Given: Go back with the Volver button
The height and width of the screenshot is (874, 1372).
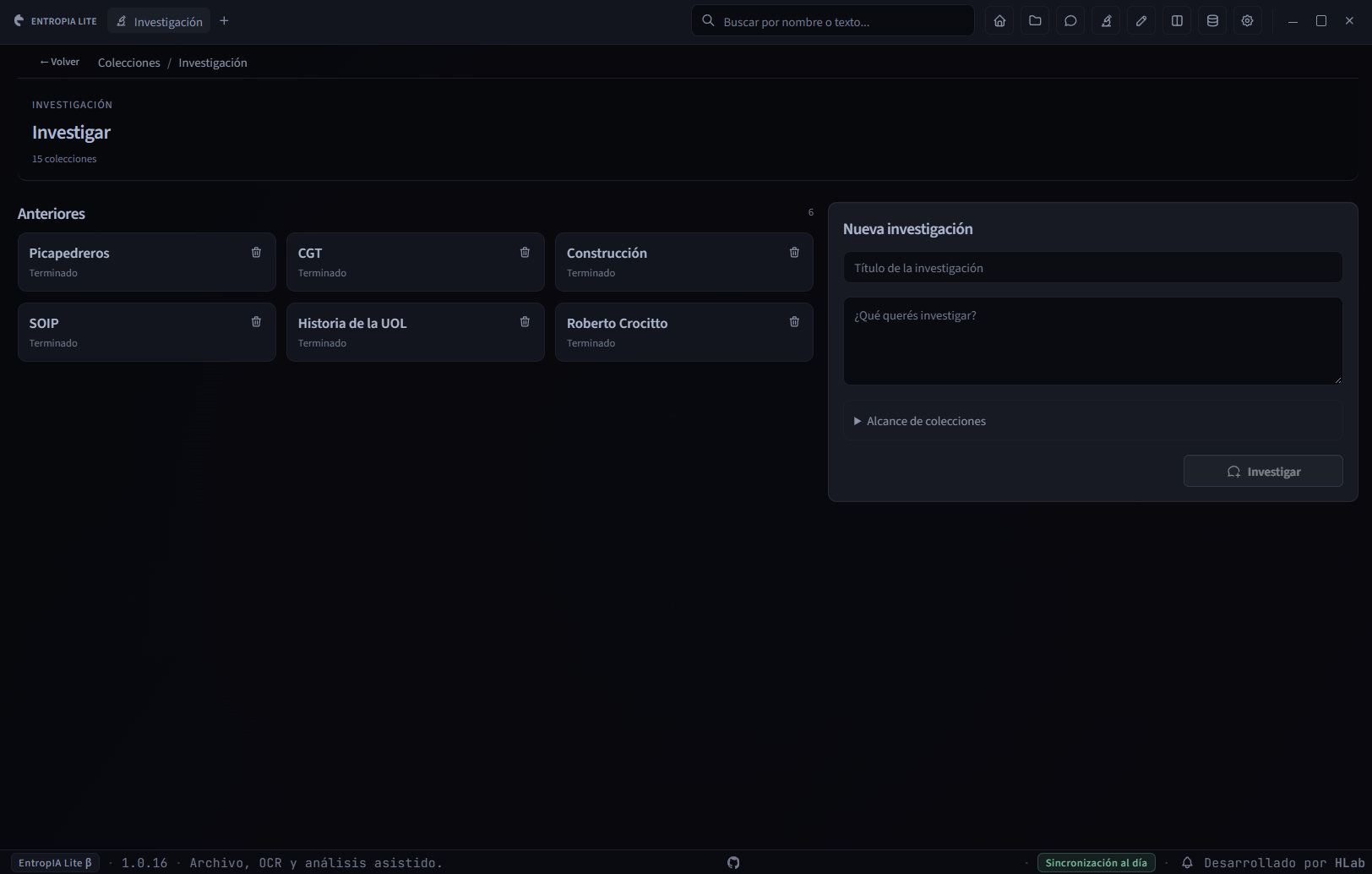Looking at the screenshot, I should click(x=59, y=62).
